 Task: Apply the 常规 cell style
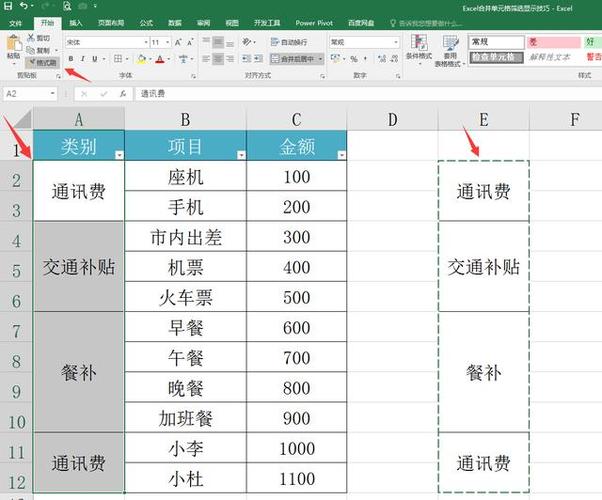pyautogui.click(x=496, y=42)
